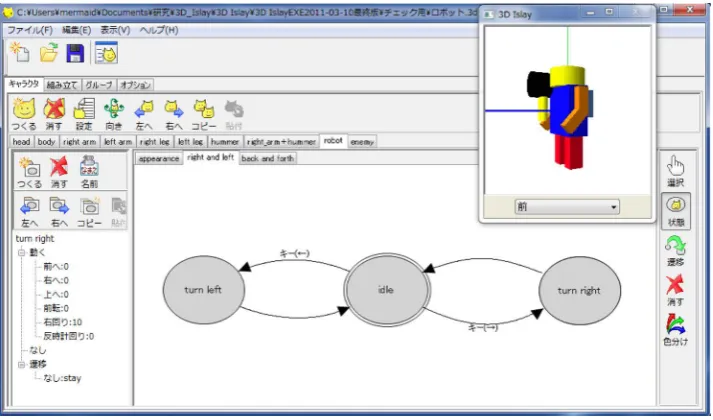Select the right leg character tab
This screenshot has width=713, height=420.
point(155,142)
